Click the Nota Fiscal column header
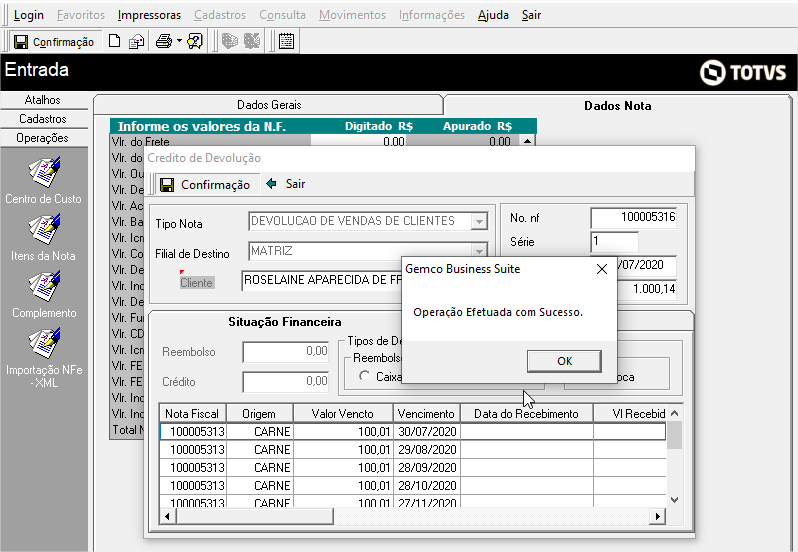798x552 pixels. tap(192, 414)
